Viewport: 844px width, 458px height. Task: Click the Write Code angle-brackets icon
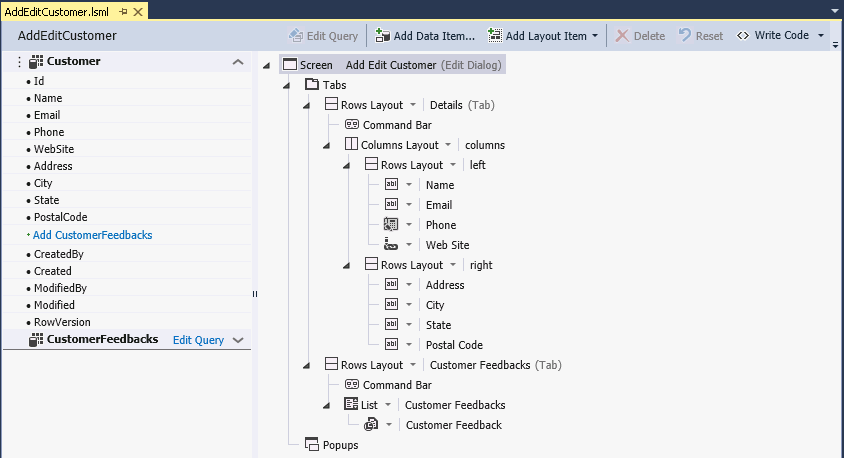click(743, 36)
